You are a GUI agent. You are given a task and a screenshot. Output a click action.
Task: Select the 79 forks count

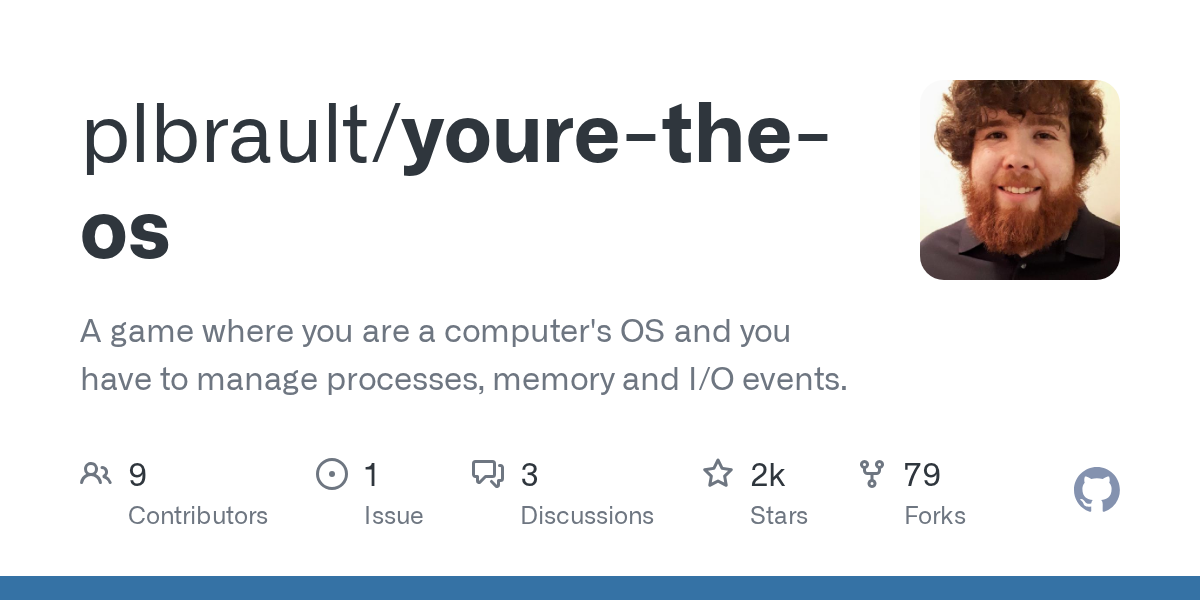pyautogui.click(x=922, y=475)
